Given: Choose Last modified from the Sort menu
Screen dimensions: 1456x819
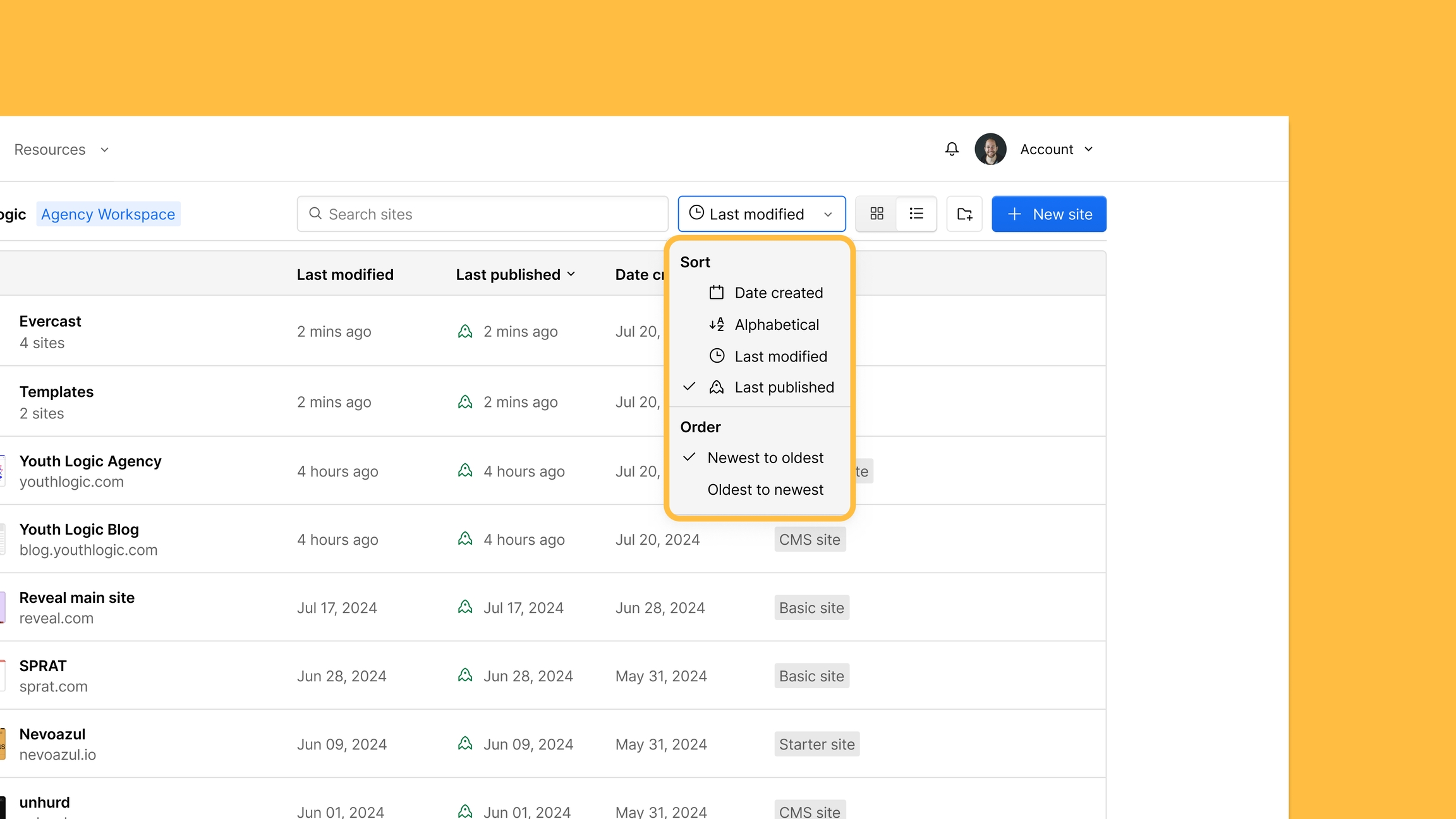Looking at the screenshot, I should (780, 356).
